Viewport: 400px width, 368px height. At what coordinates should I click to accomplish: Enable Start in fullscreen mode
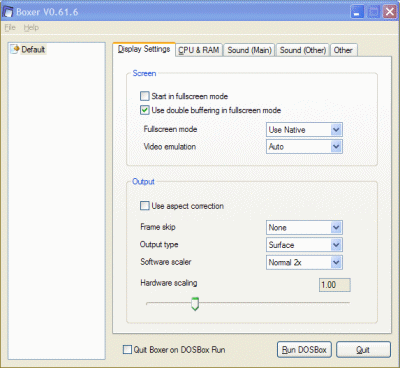[144, 96]
